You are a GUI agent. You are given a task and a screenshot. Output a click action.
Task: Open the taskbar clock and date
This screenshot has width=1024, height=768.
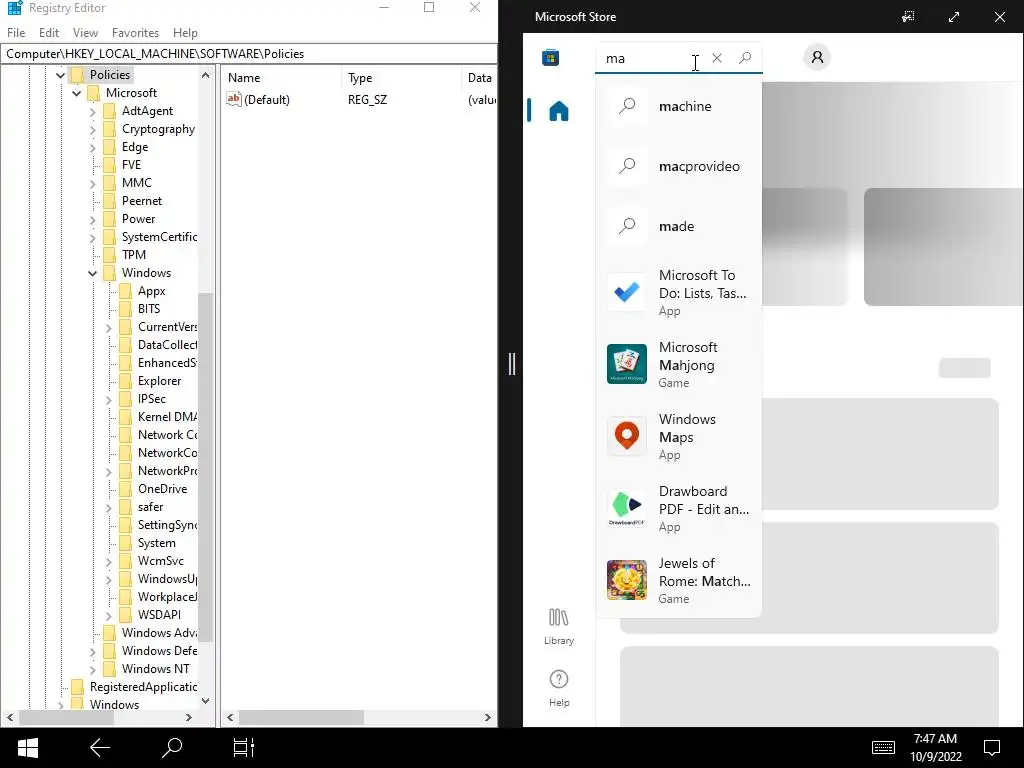tap(935, 747)
